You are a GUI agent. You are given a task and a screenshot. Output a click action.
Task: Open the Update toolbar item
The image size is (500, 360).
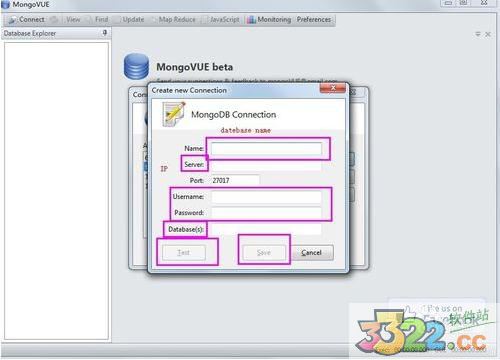(x=133, y=20)
